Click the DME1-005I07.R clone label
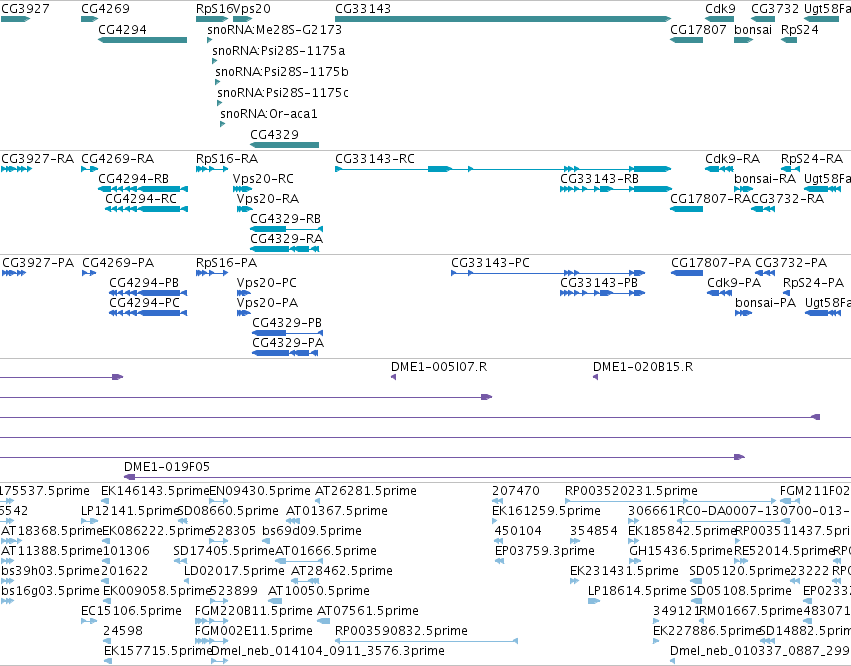Screen dimensions: 851x666 pos(439,367)
